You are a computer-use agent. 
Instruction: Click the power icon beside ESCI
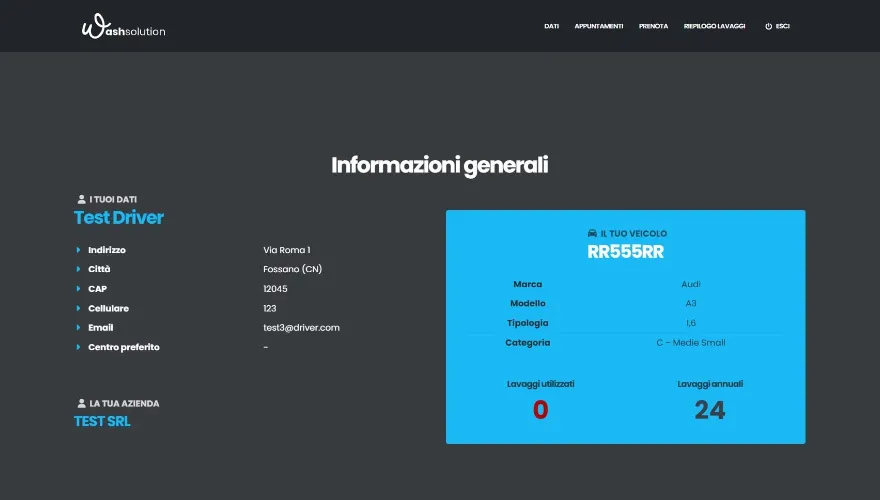click(768, 26)
